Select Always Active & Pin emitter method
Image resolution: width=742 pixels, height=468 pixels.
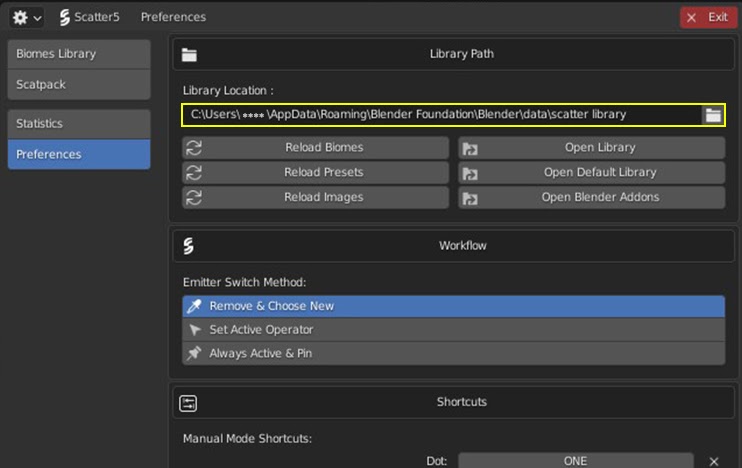[x=453, y=353]
